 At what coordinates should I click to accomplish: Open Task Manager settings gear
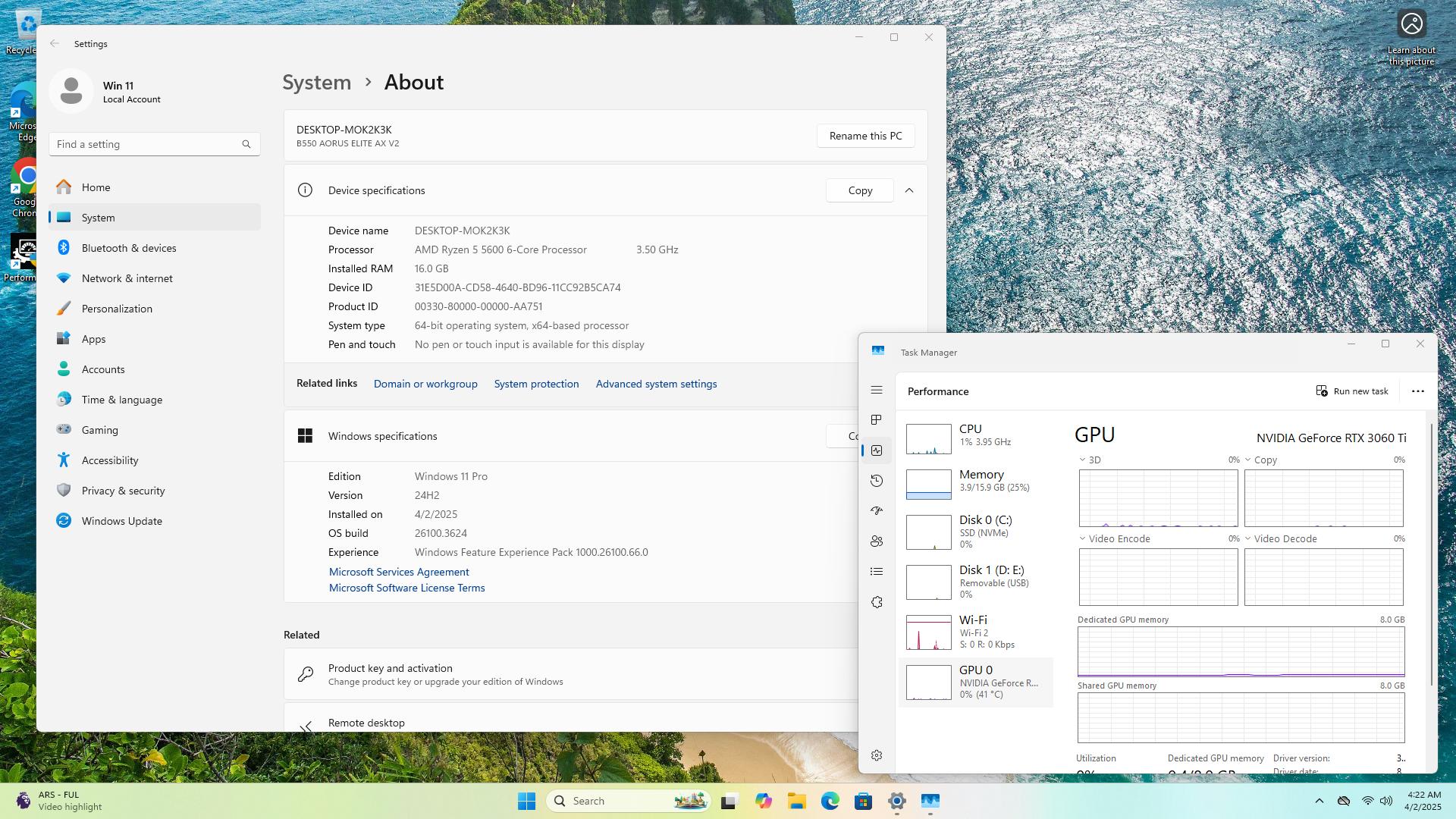(877, 755)
